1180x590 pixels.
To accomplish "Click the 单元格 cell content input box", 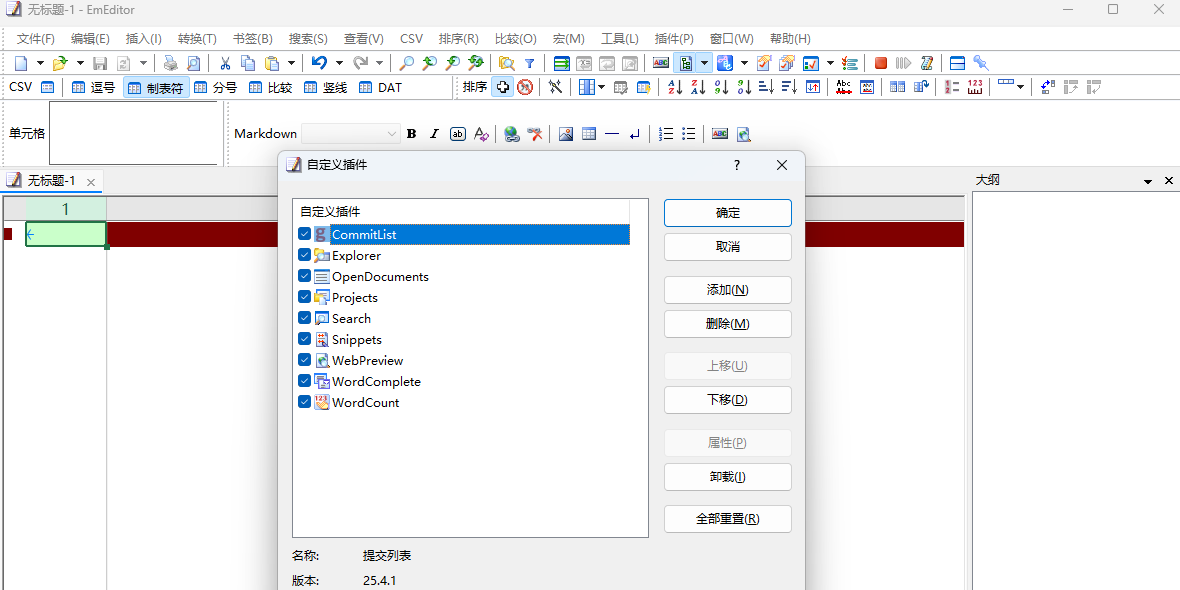I will 134,133.
